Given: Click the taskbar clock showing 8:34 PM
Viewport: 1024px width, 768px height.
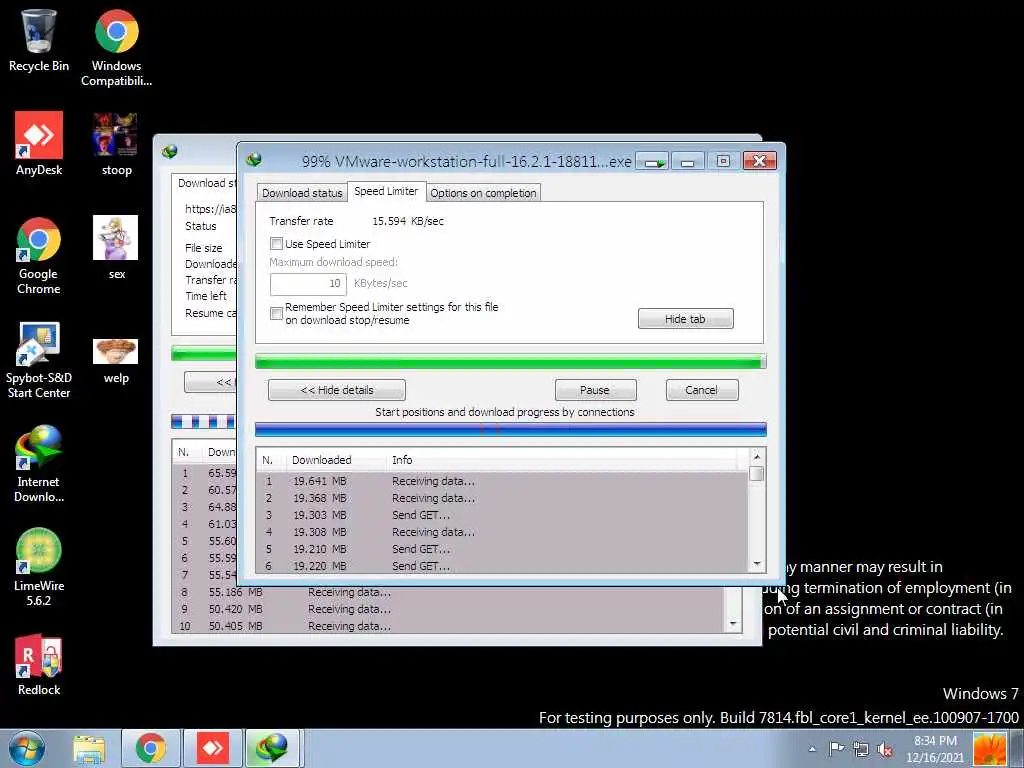Looking at the screenshot, I should (935, 749).
